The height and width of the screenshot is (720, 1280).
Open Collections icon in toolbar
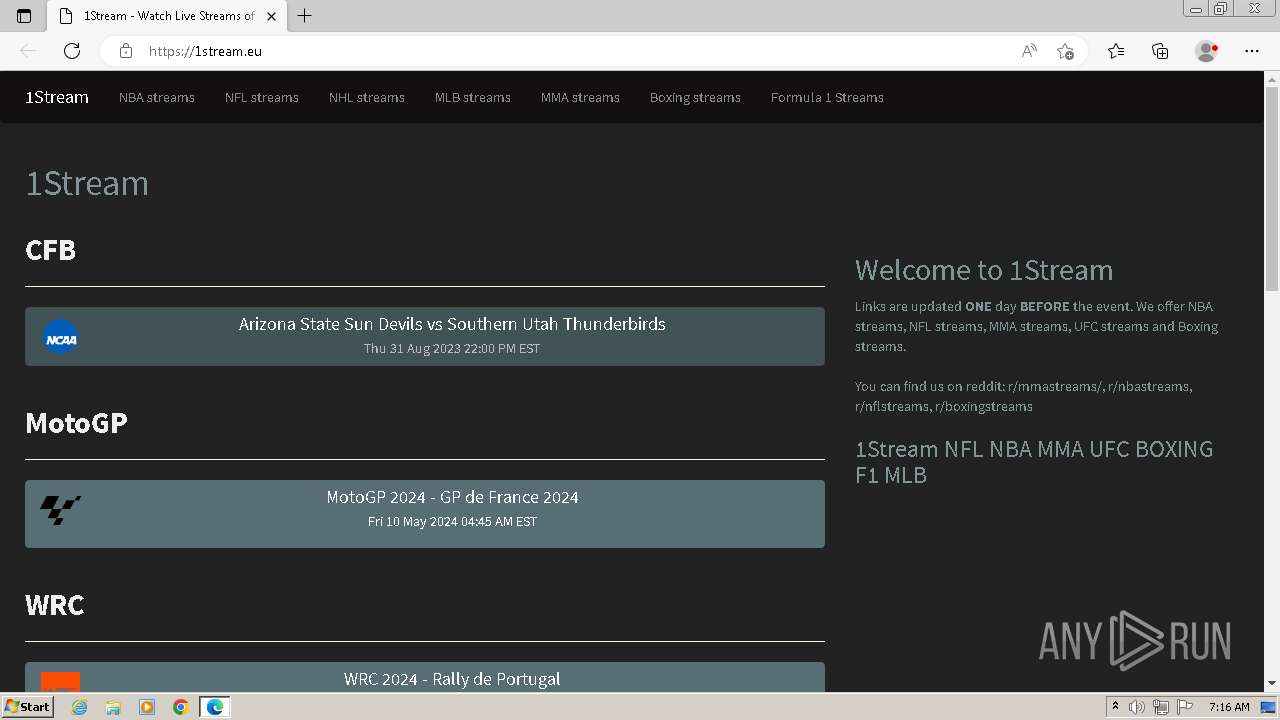pyautogui.click(x=1160, y=51)
